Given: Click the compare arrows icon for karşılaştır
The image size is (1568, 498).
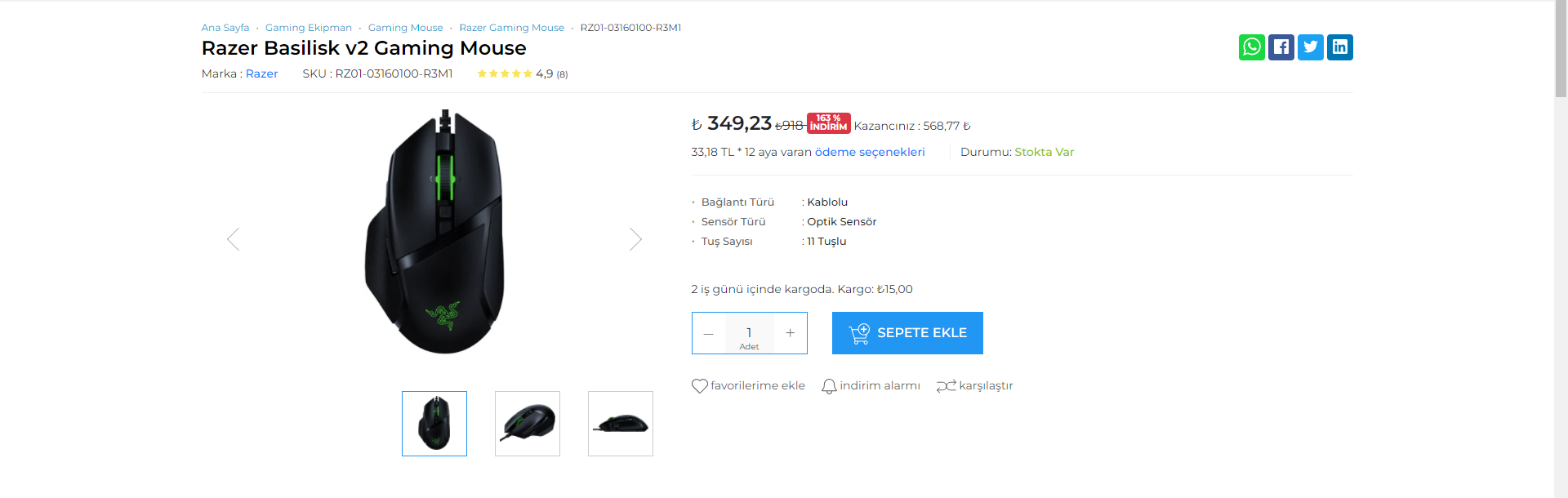Looking at the screenshot, I should click(x=946, y=386).
